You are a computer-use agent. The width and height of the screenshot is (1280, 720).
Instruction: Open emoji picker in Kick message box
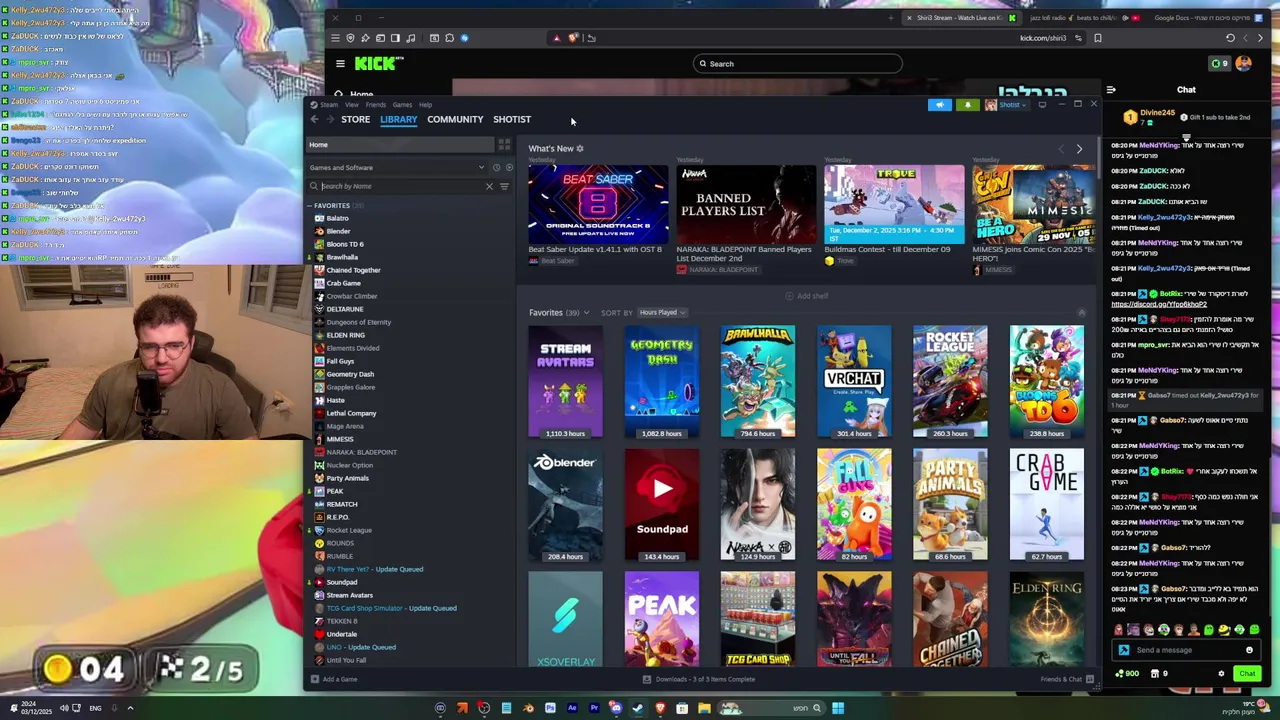coord(1249,650)
